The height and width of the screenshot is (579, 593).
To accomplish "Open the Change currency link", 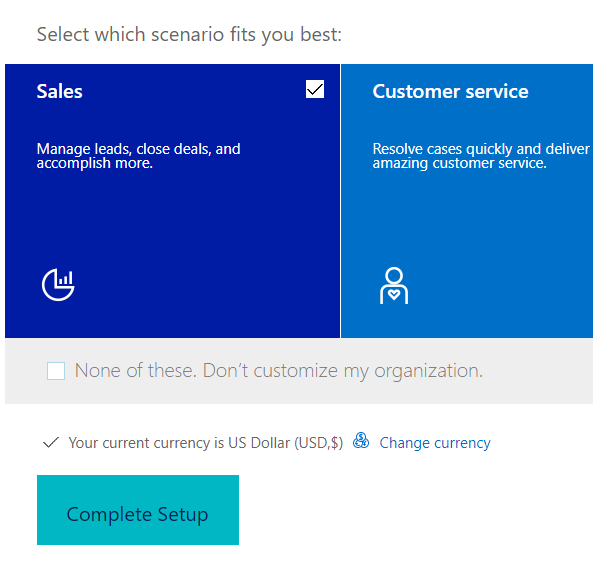I will (x=435, y=443).
